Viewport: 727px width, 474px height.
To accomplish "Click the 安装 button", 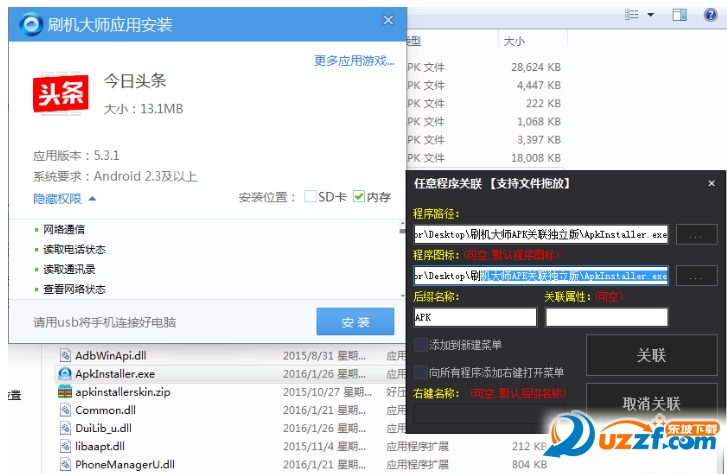I will click(355, 321).
